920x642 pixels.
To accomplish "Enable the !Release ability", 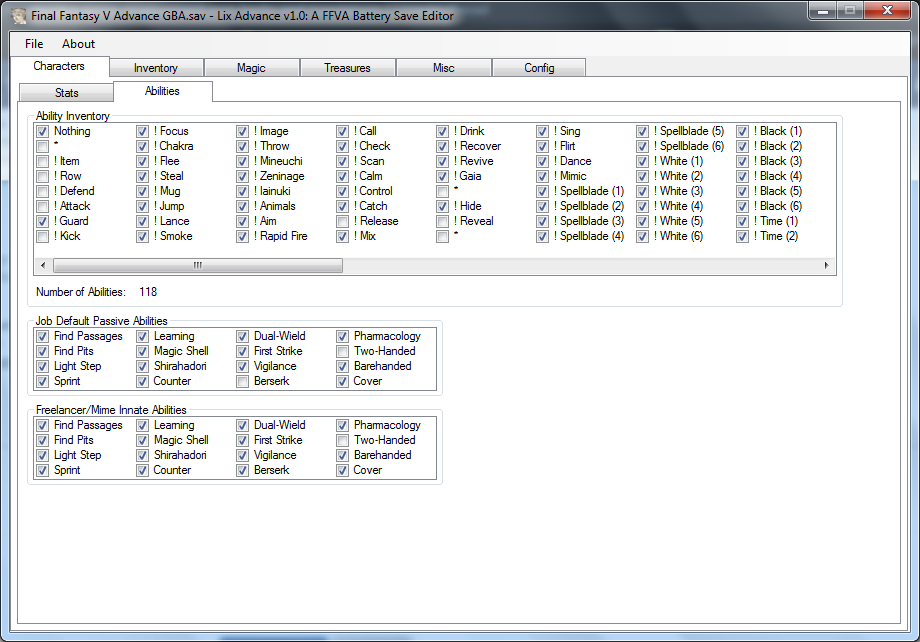I will [x=343, y=221].
